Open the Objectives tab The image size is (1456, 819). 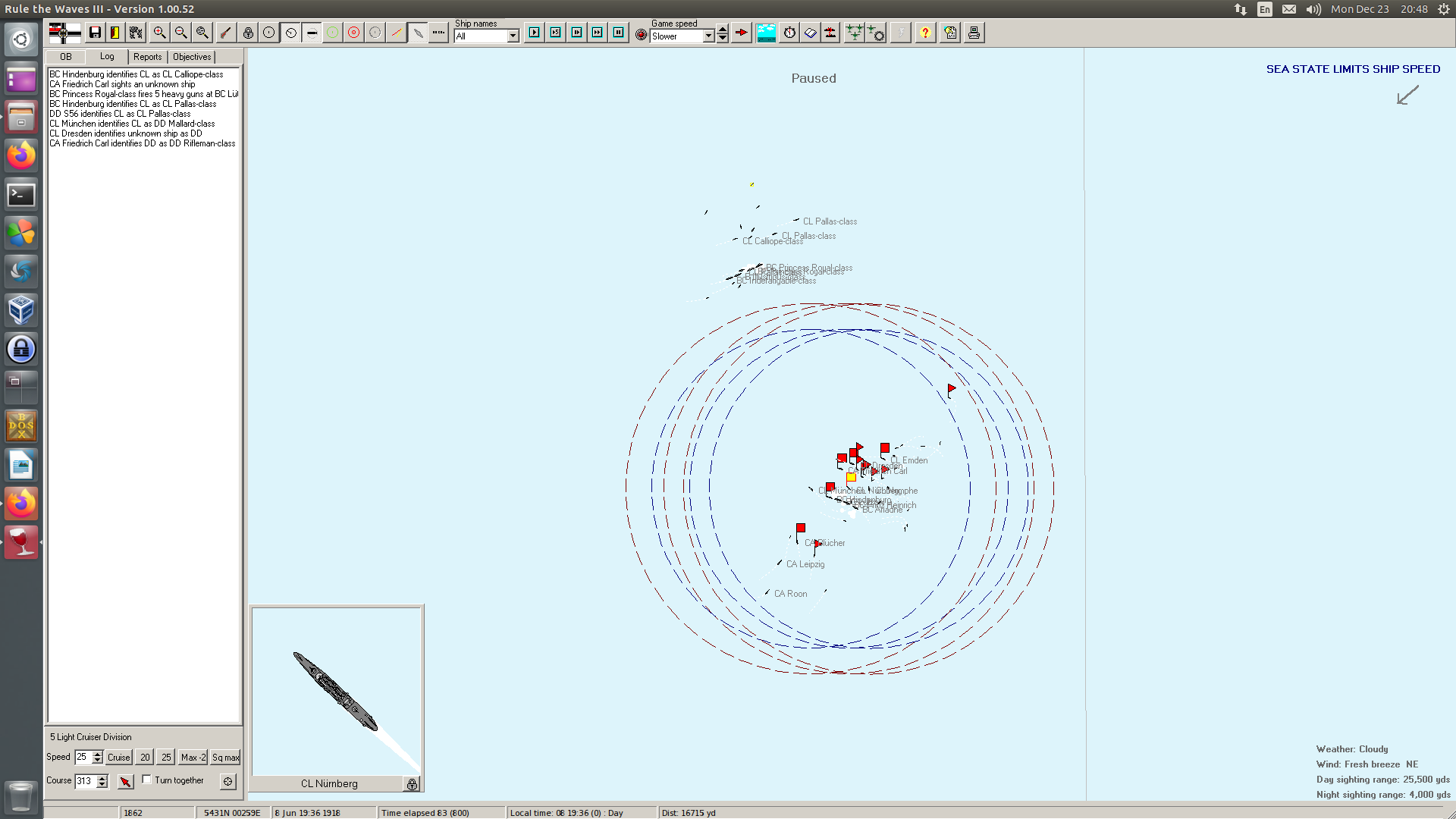point(192,57)
